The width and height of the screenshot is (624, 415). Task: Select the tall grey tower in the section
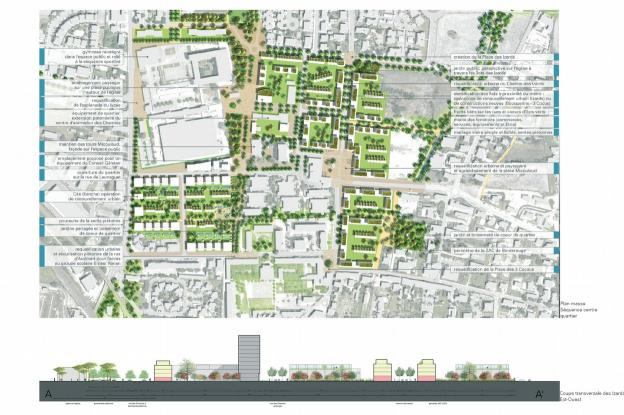pyautogui.click(x=249, y=358)
